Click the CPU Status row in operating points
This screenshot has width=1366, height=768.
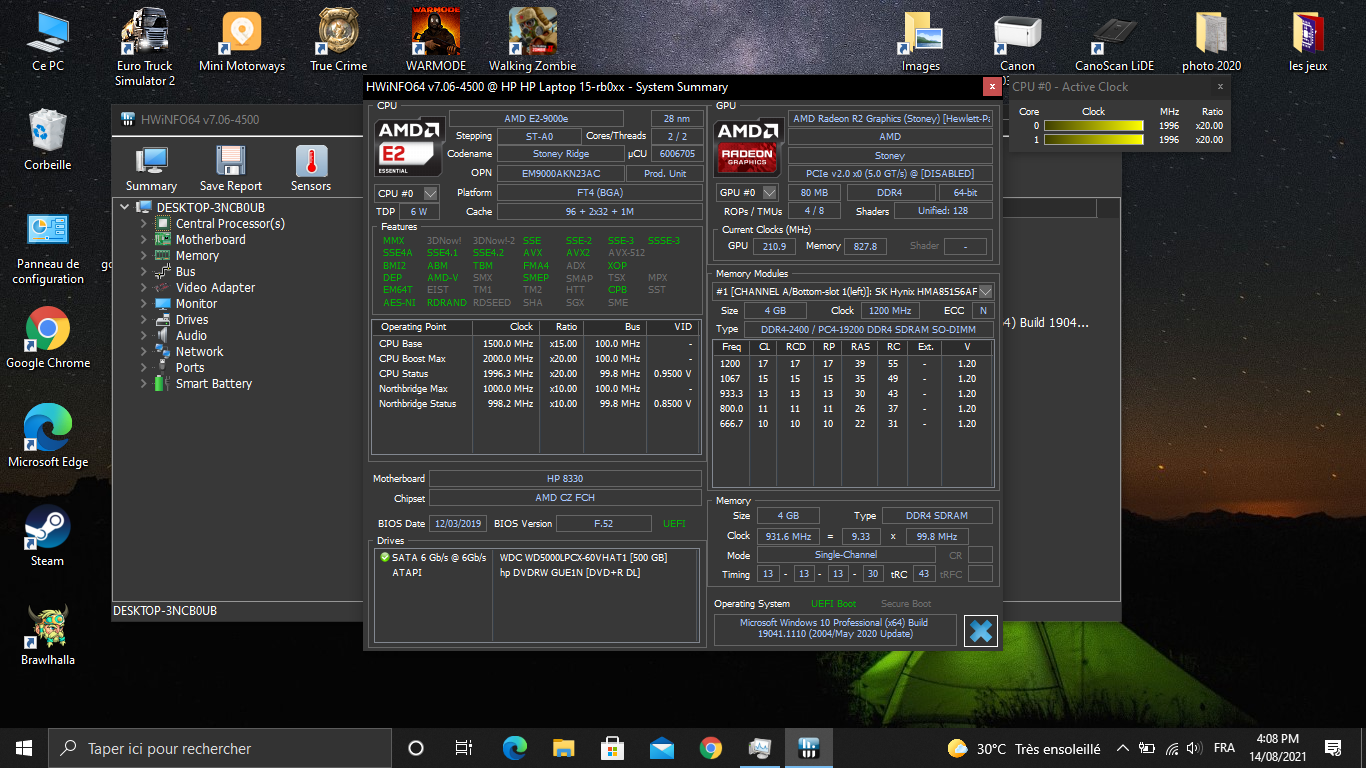[535, 374]
